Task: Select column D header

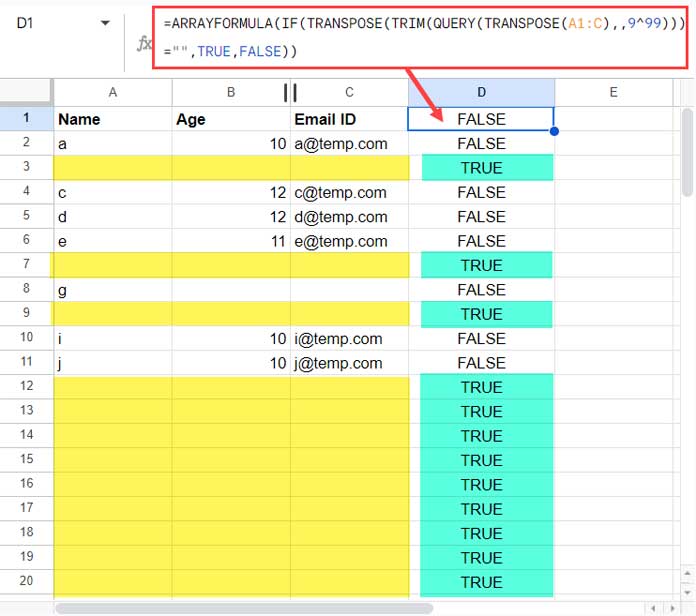Action: click(481, 92)
